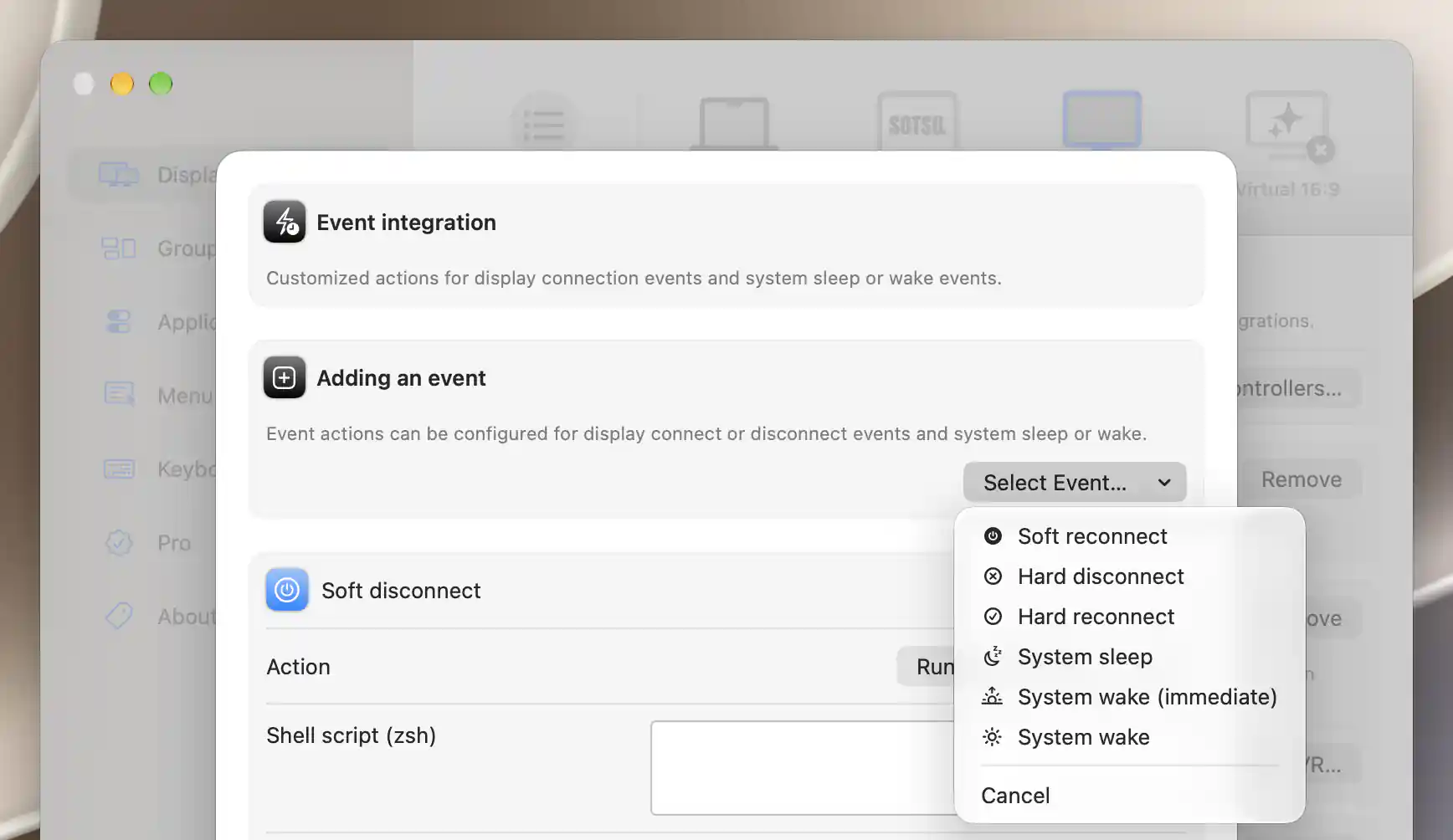This screenshot has height=840, width=1453.
Task: Click the Adding an event plus icon
Action: (x=285, y=377)
